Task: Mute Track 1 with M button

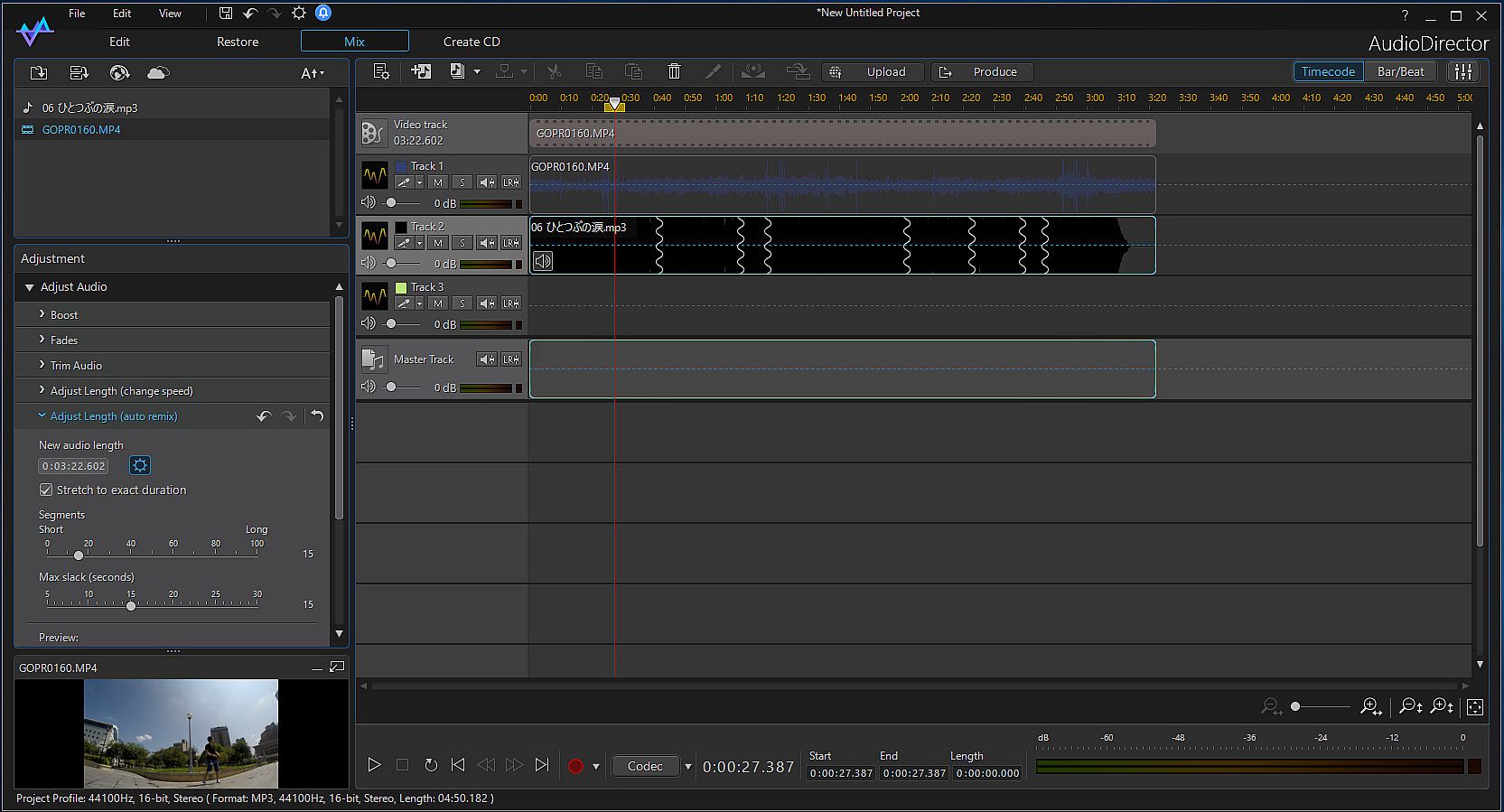Action: pos(438,182)
